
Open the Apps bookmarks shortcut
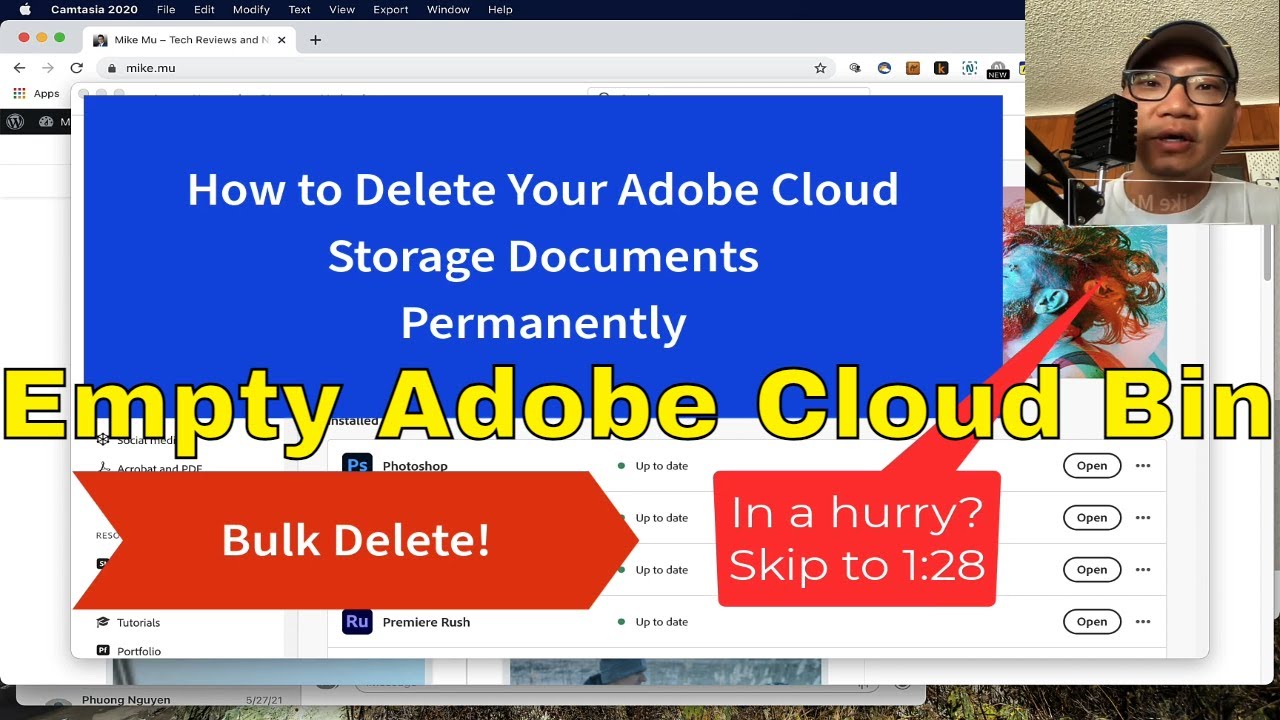(36, 93)
